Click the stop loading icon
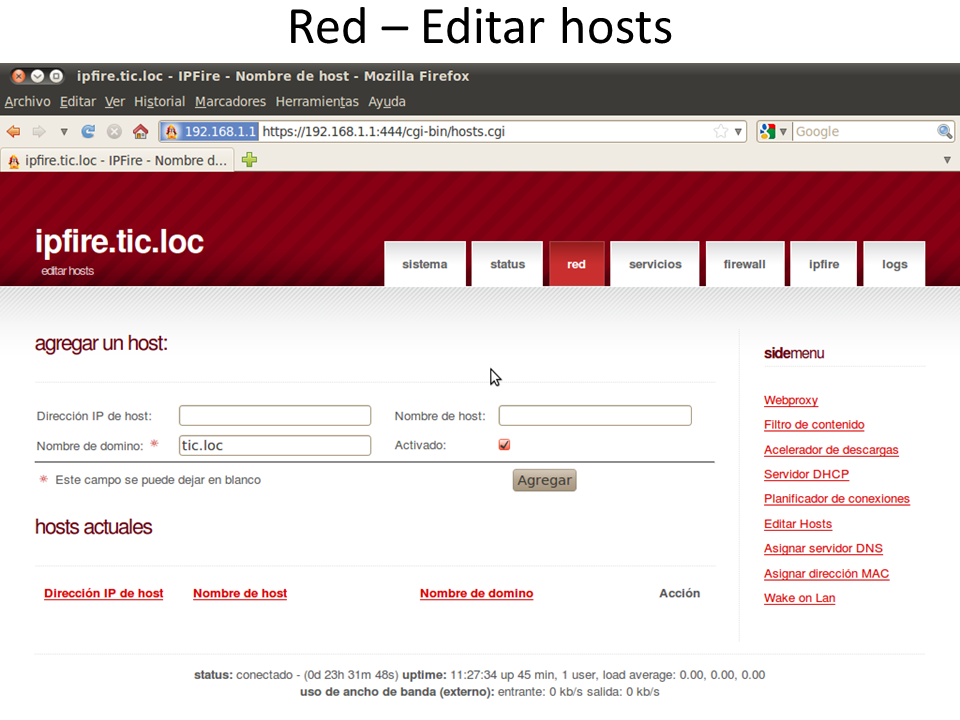This screenshot has height=720, width=960. click(x=115, y=132)
